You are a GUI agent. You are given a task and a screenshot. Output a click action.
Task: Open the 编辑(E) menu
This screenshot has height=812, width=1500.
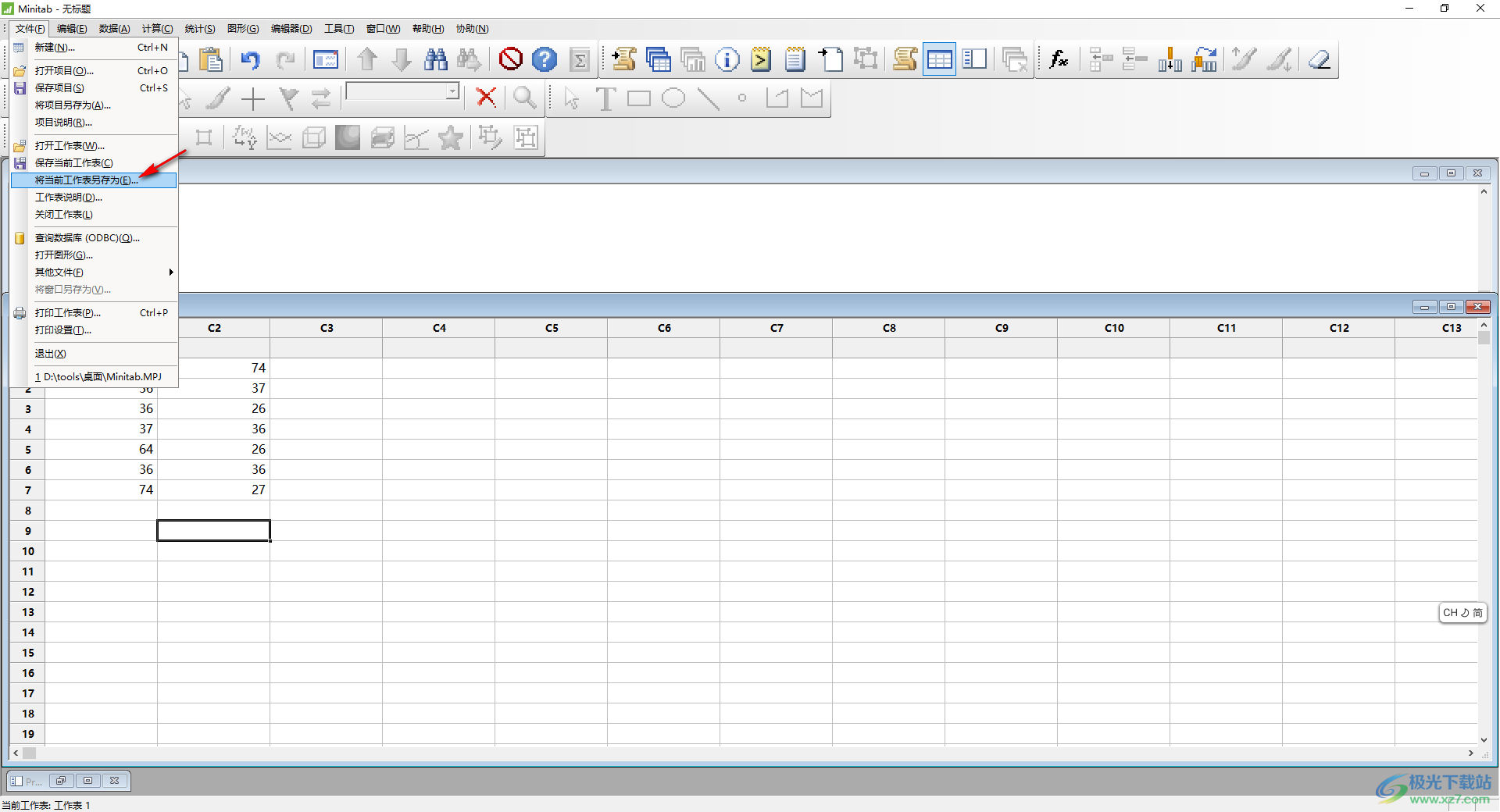tap(72, 29)
